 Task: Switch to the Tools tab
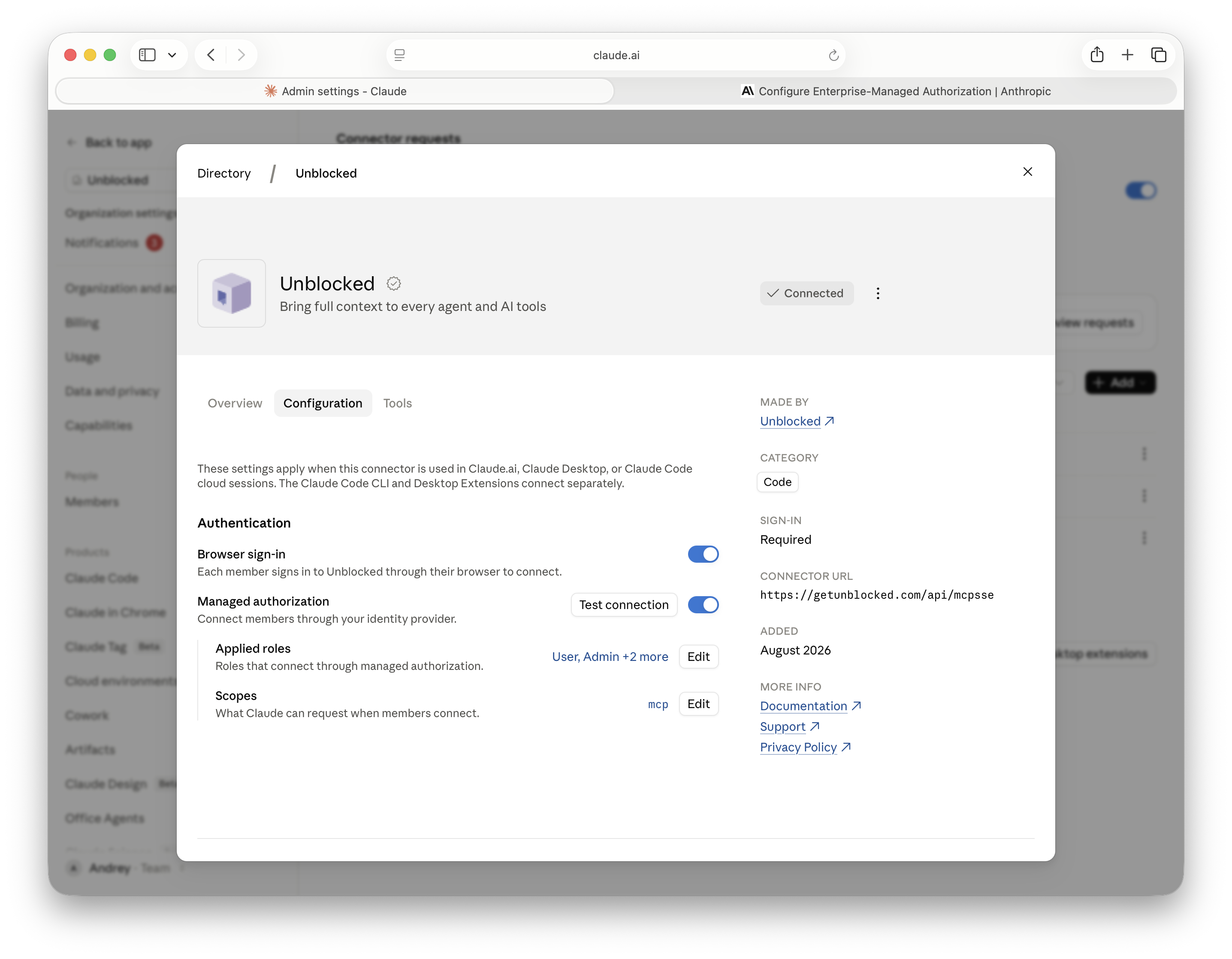pyautogui.click(x=397, y=403)
